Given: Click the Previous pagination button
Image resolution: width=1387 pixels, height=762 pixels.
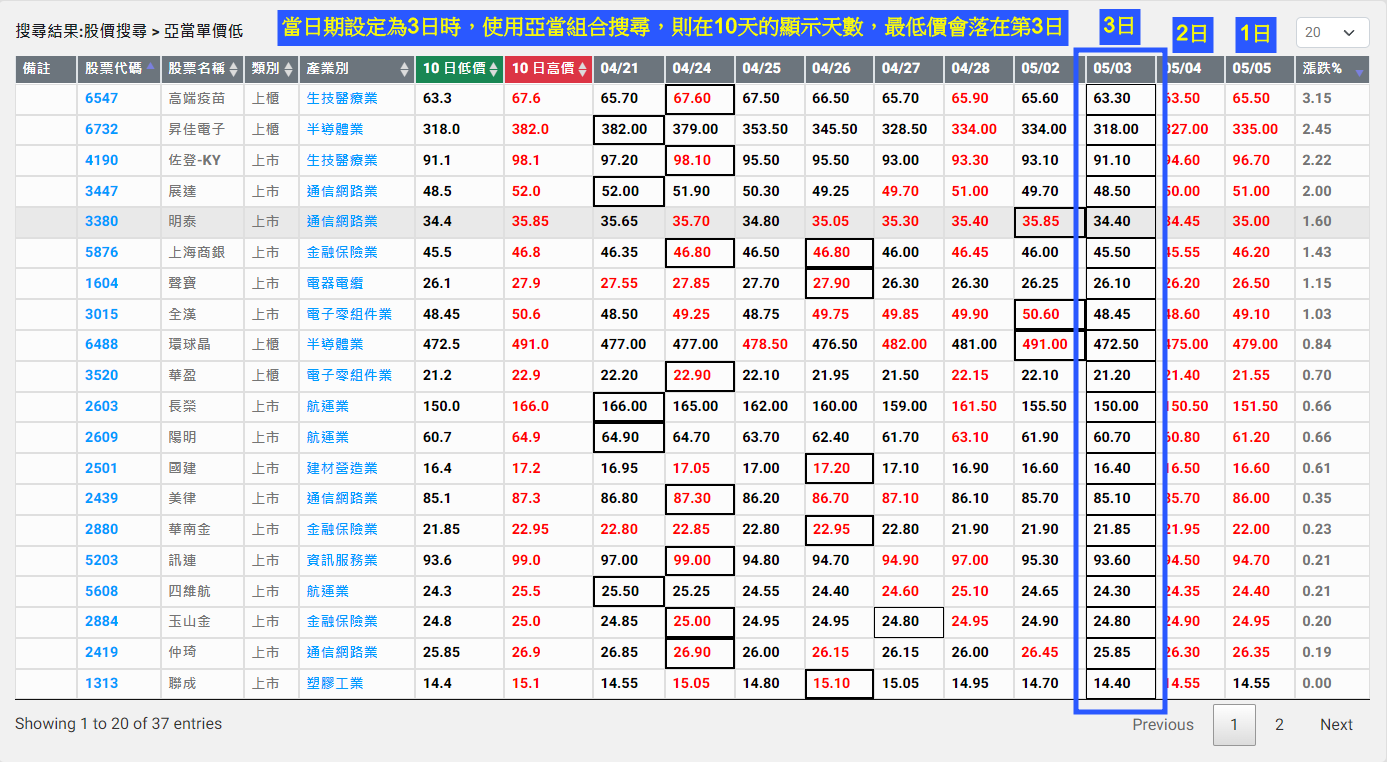Looking at the screenshot, I should (x=1162, y=725).
